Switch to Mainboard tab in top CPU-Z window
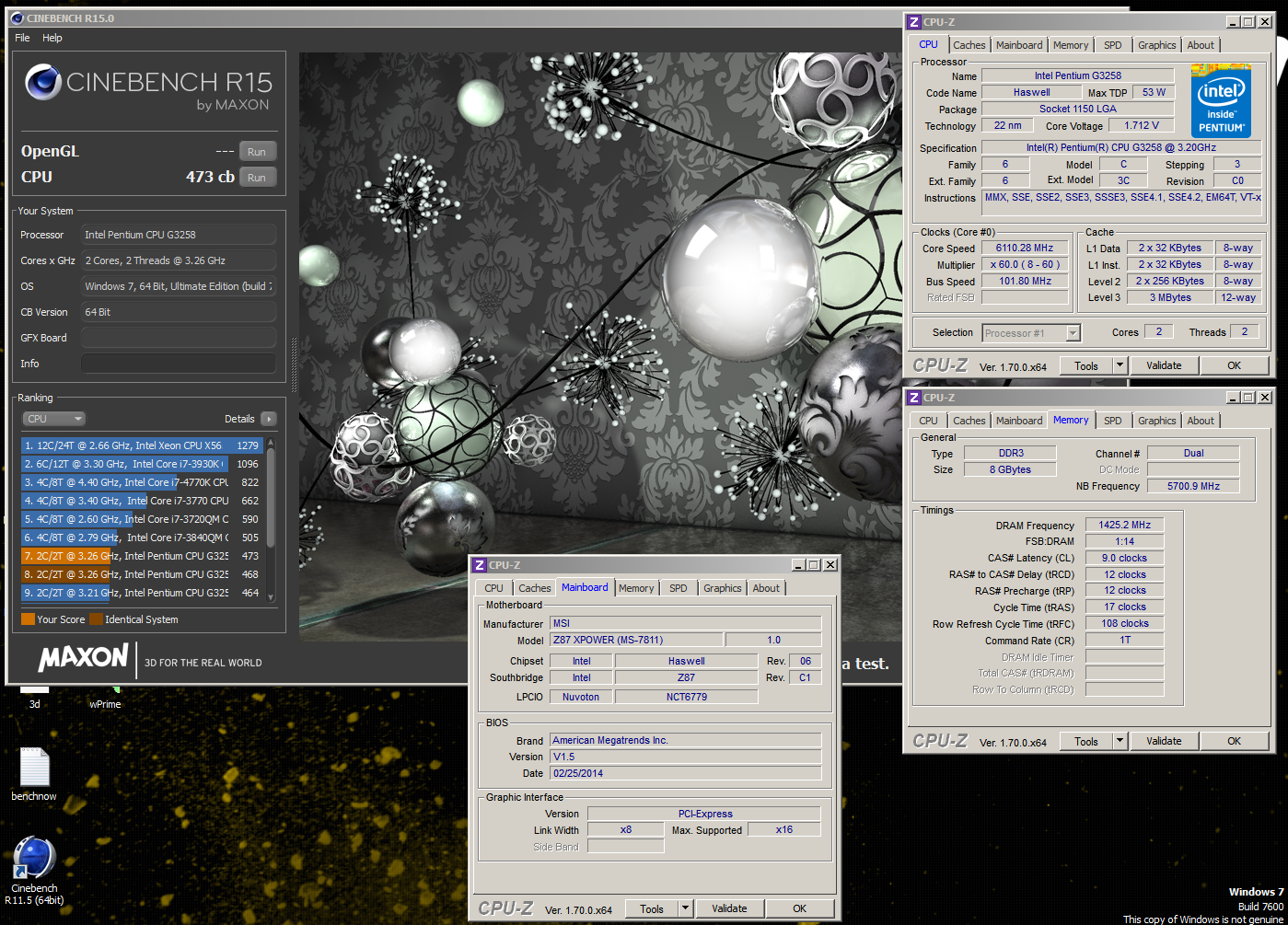Viewport: 1288px width, 925px height. click(x=1019, y=45)
